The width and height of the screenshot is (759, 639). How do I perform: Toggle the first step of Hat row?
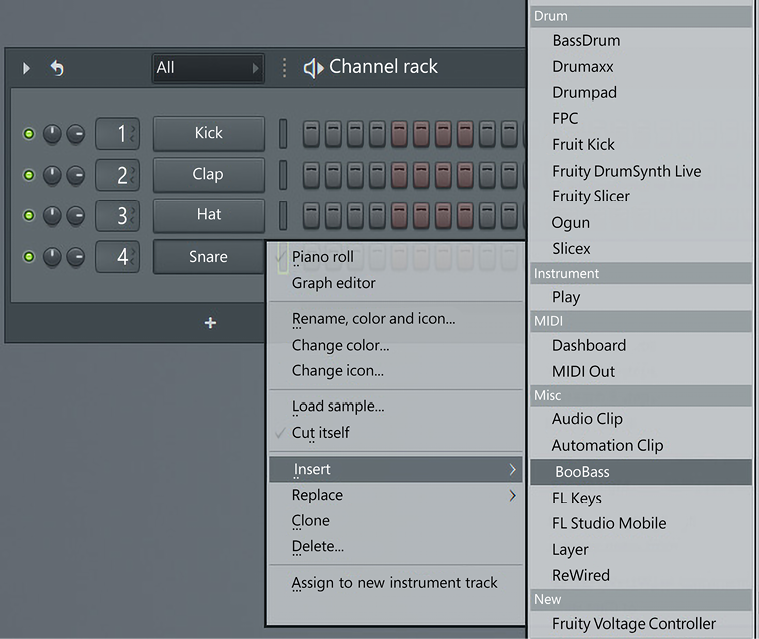pyautogui.click(x=311, y=215)
